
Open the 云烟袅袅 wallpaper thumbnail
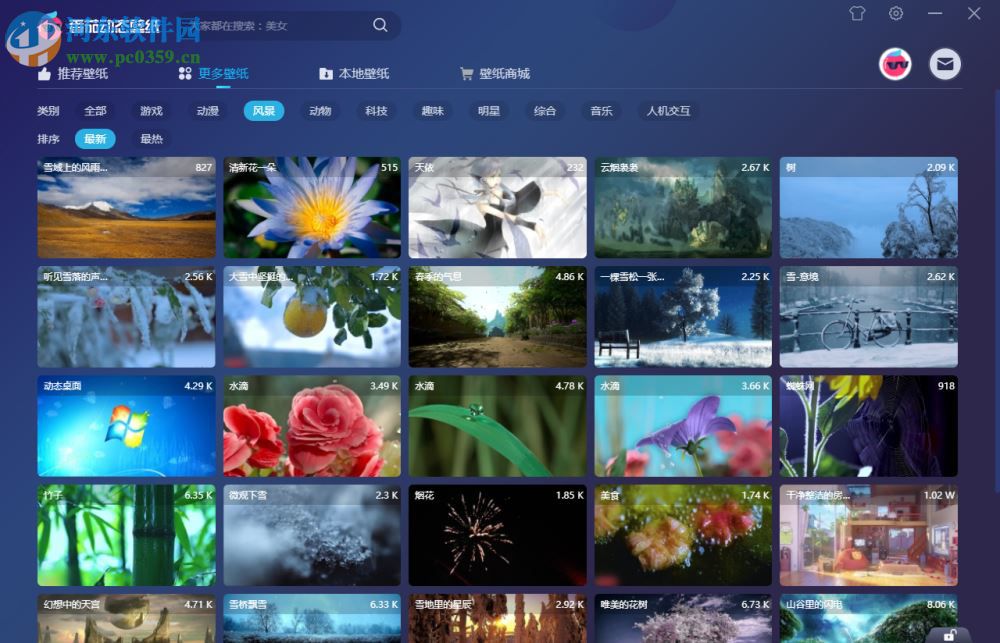pyautogui.click(x=683, y=207)
